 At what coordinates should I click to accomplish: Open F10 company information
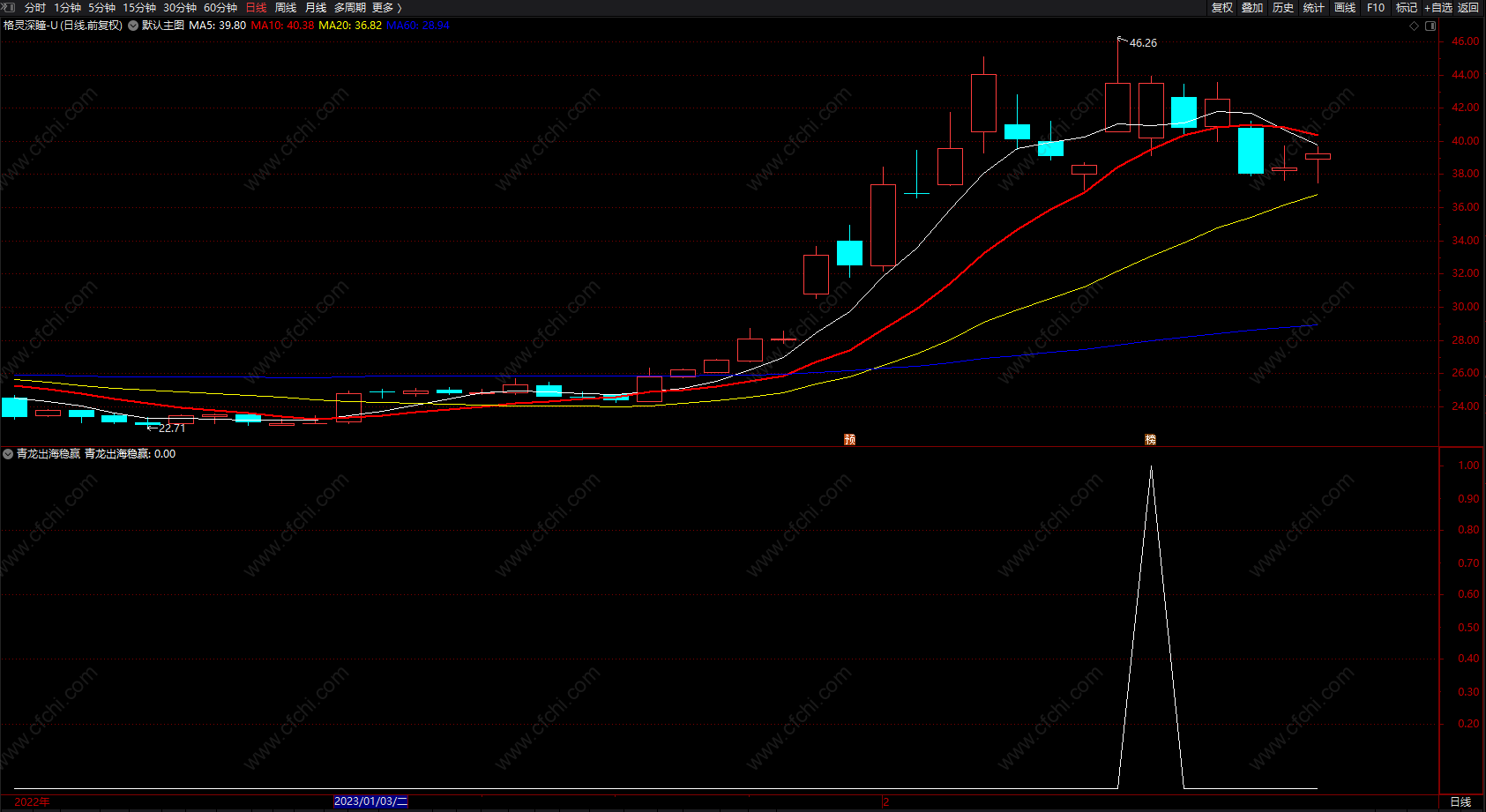(x=1376, y=7)
